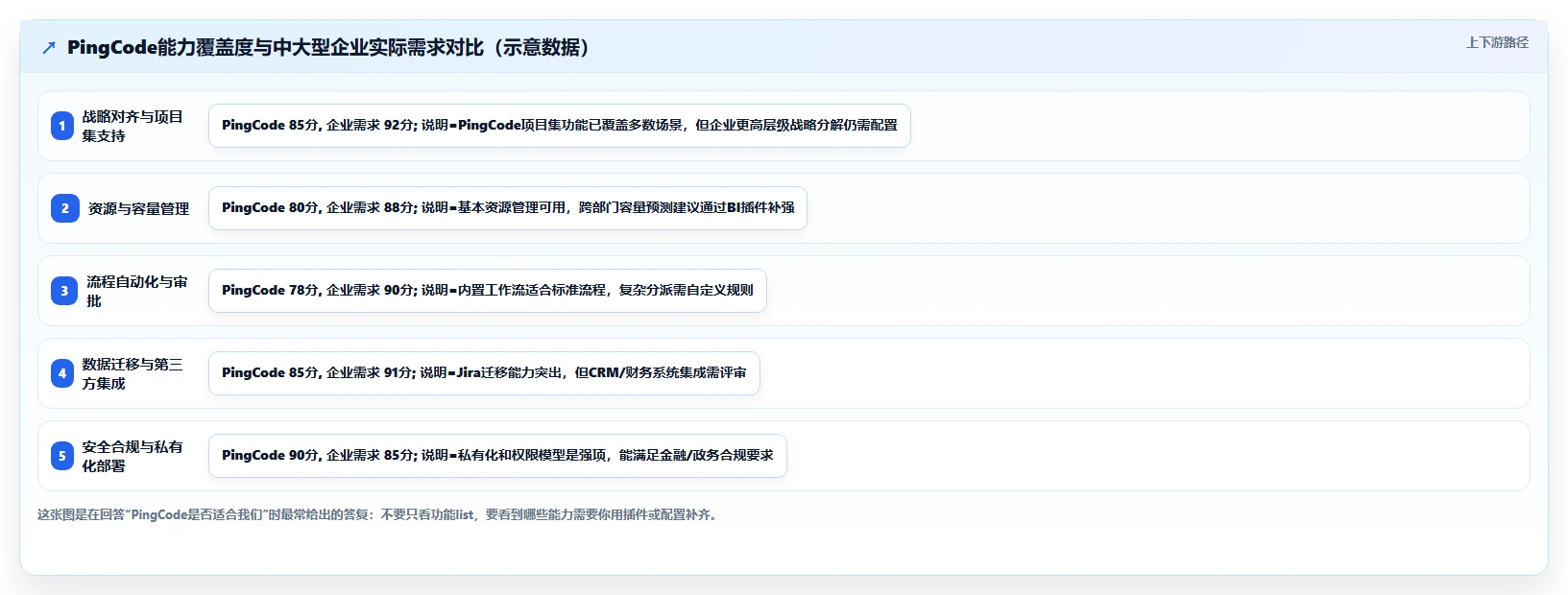Screen dimensions: 1568x595
Task: Click the number 4 badge
Action: [62, 373]
